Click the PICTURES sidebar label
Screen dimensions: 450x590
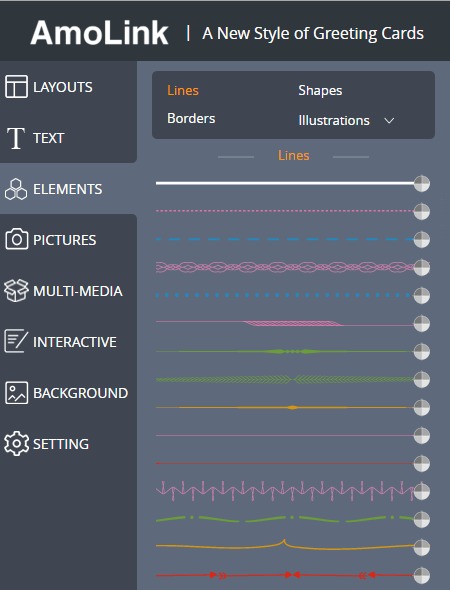[x=65, y=240]
